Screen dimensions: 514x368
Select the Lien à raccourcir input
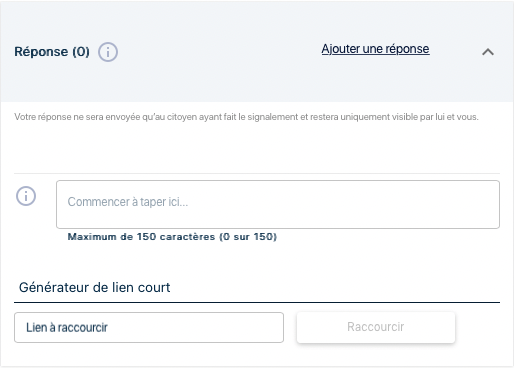[x=149, y=327]
